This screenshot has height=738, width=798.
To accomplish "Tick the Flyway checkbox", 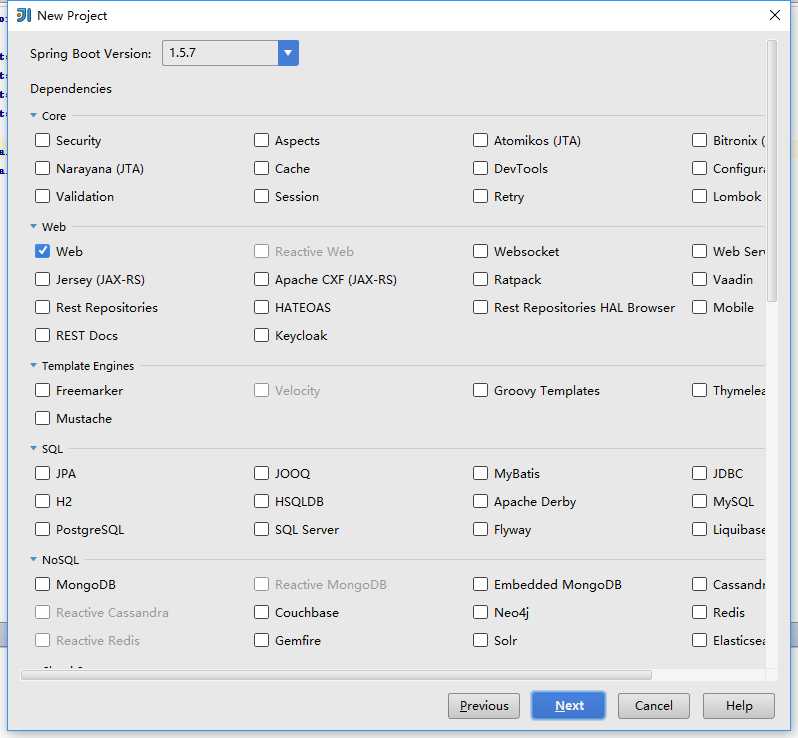I will click(x=480, y=529).
